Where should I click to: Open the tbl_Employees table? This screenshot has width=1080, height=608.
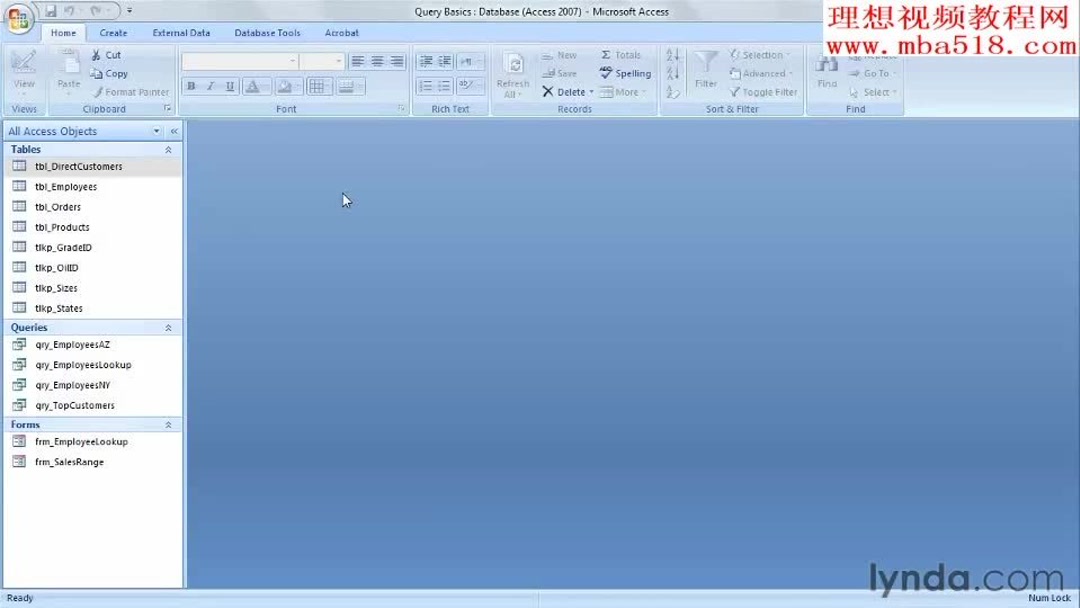(68, 186)
